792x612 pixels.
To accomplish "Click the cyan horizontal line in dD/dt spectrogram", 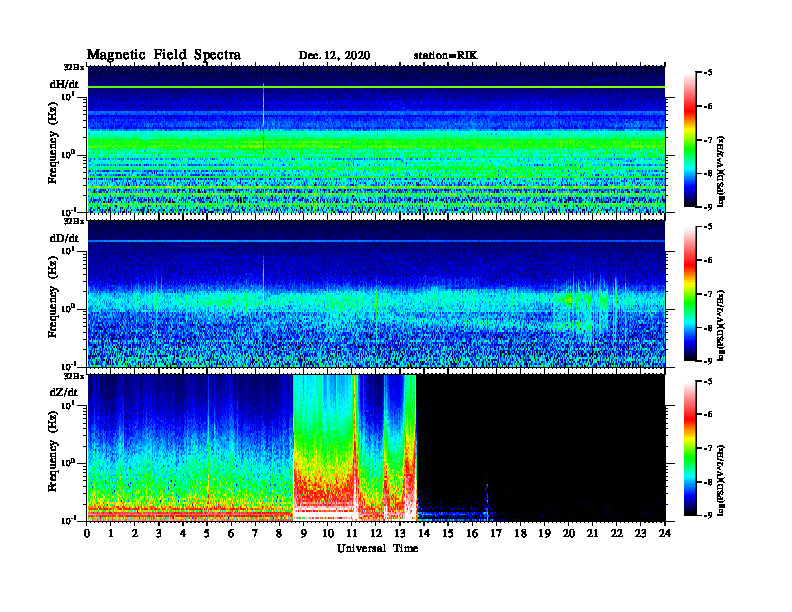I will tap(376, 241).
